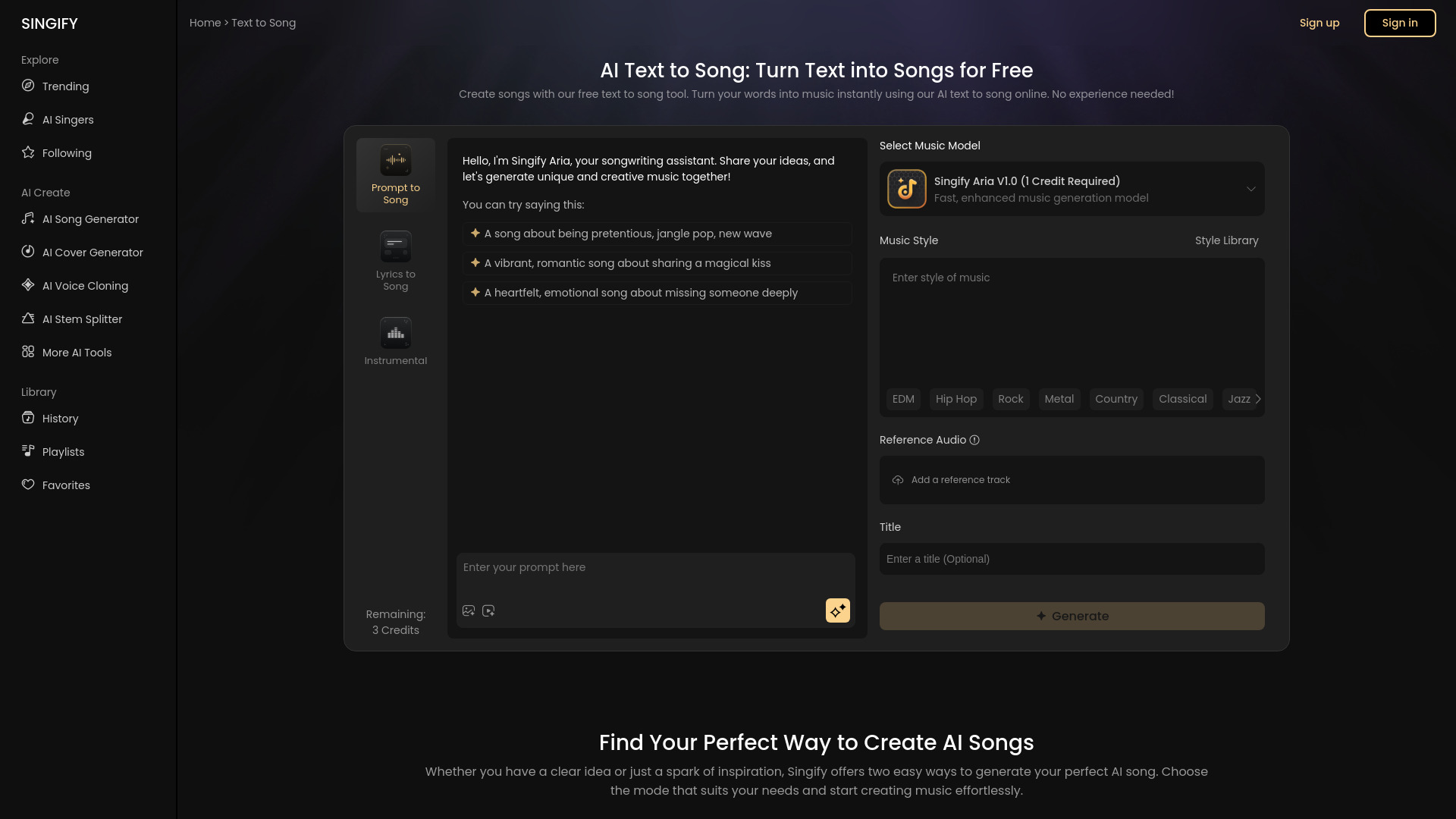
Task: Click the video upload icon in prompt box
Action: tap(488, 610)
